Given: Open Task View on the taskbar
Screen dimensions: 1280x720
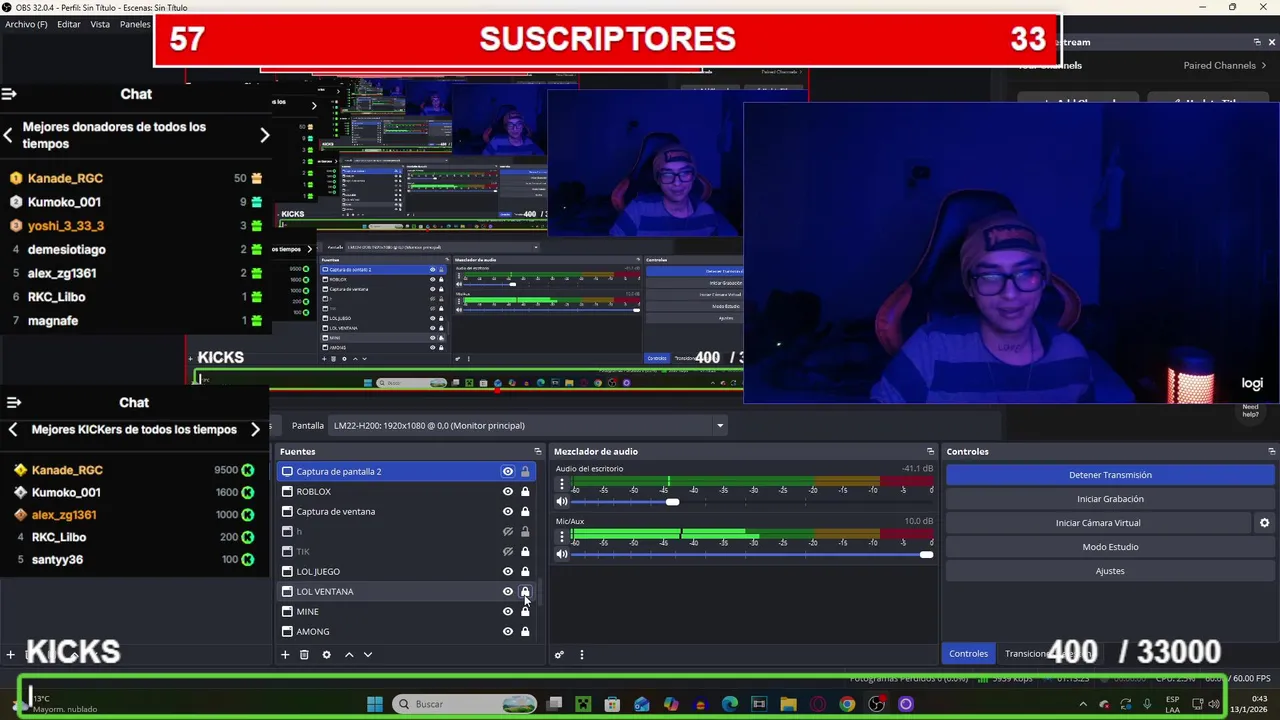Looking at the screenshot, I should 554,704.
